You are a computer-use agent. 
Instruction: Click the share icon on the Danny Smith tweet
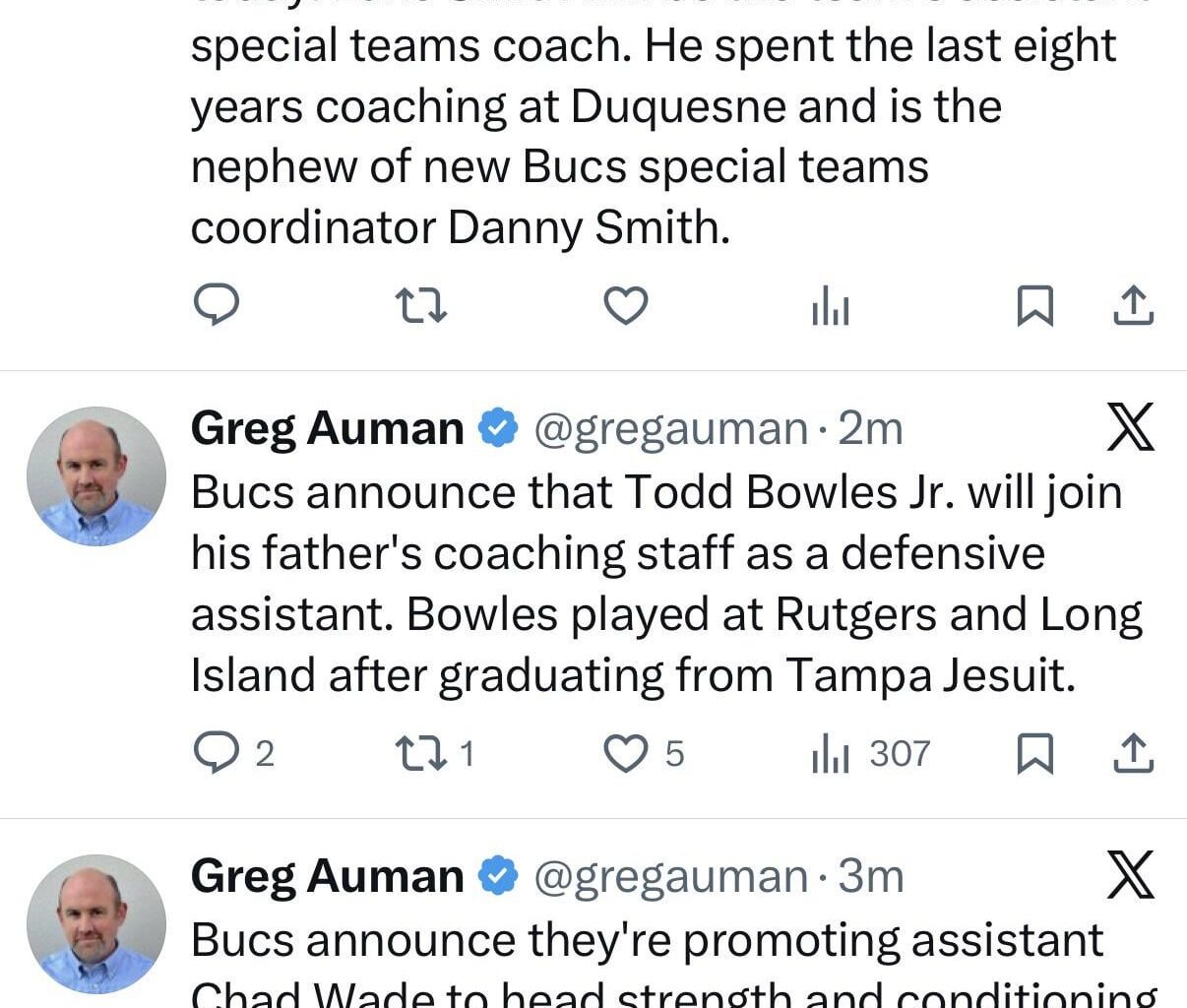click(x=1133, y=306)
